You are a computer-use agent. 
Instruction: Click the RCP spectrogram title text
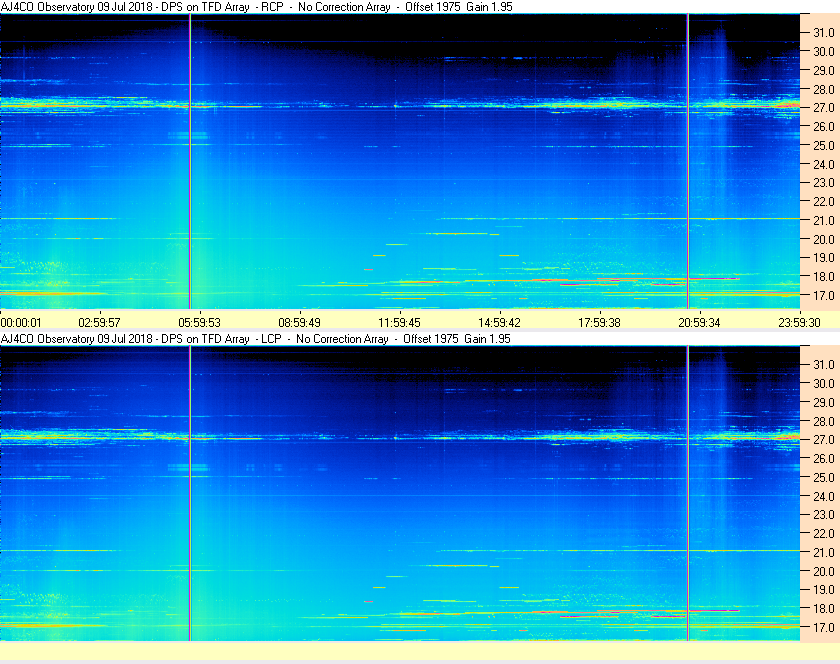tap(257, 7)
